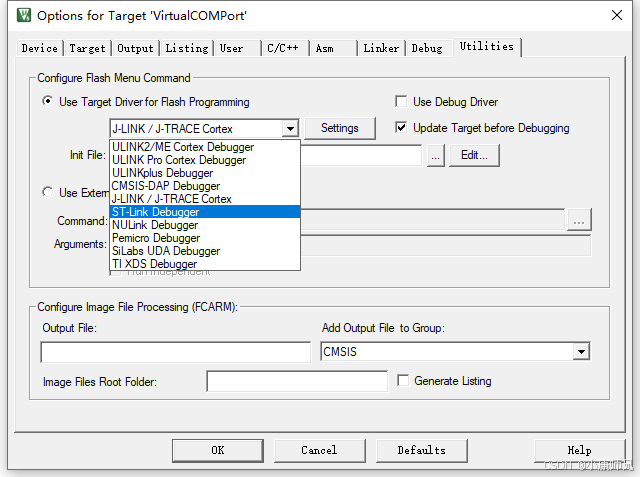This screenshot has height=477, width=640.
Task: Browse for Init File with ellipsis button
Action: [436, 155]
